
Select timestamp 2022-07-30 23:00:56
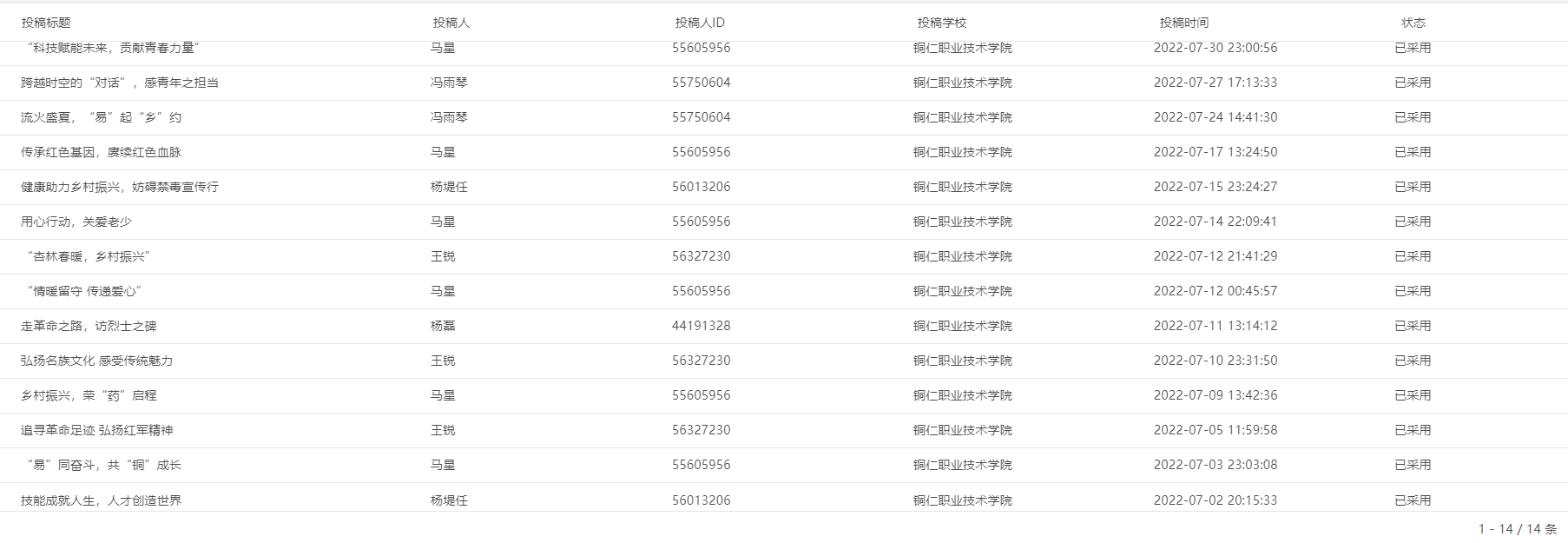(x=1216, y=48)
